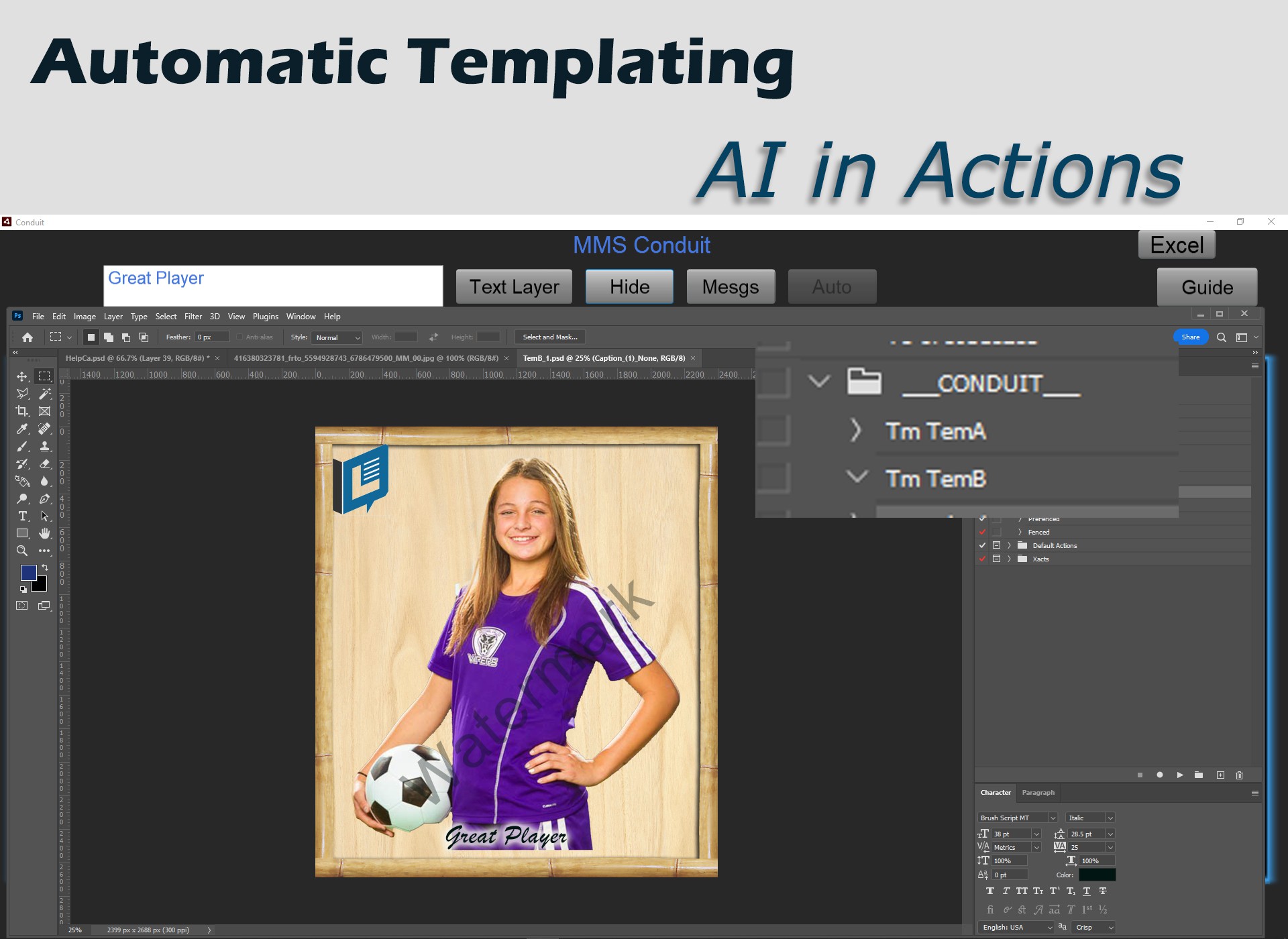Toggle Faux Italic in Character panel

click(1006, 891)
